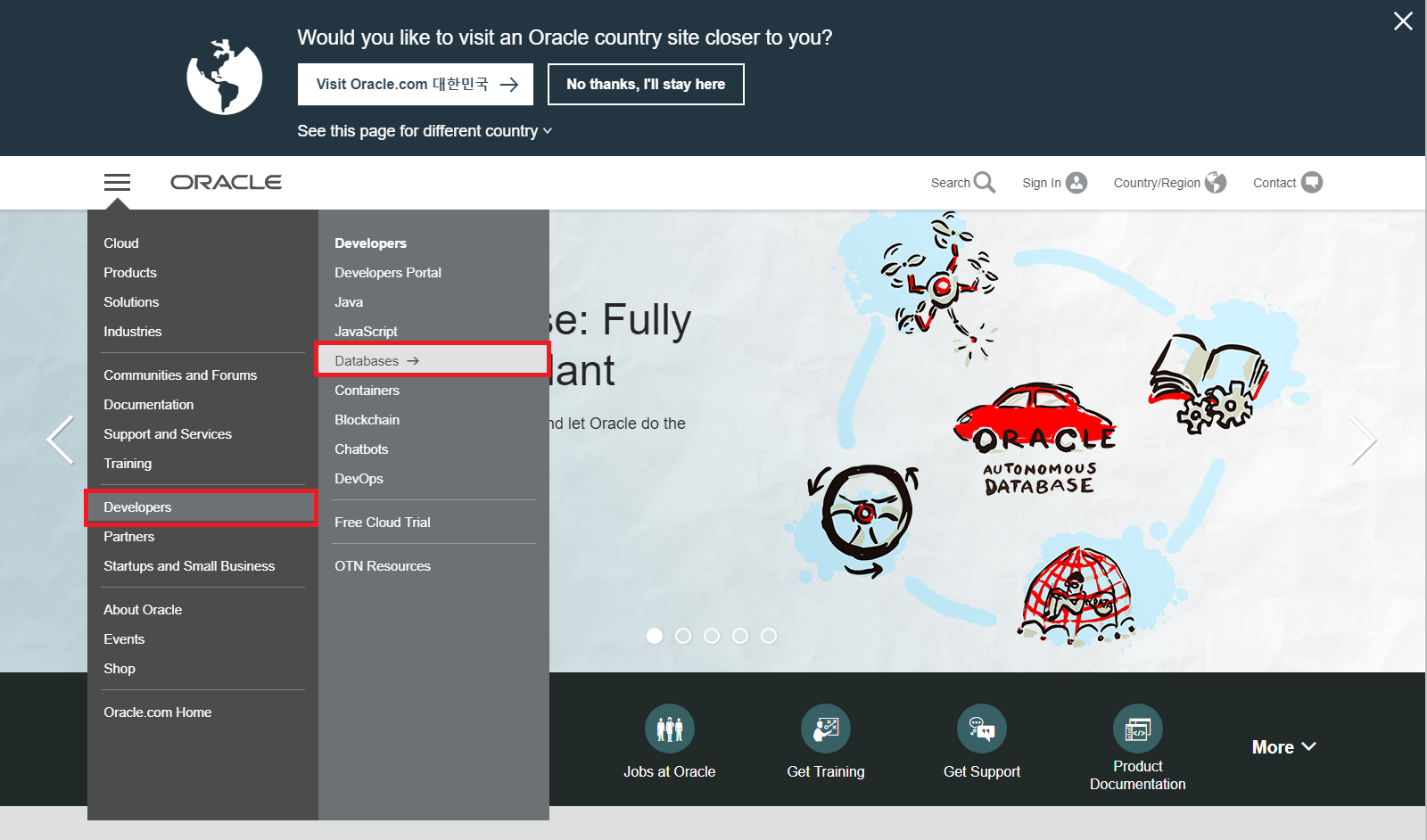1427x840 pixels.
Task: Open the hamburger menu icon
Action: click(x=117, y=183)
